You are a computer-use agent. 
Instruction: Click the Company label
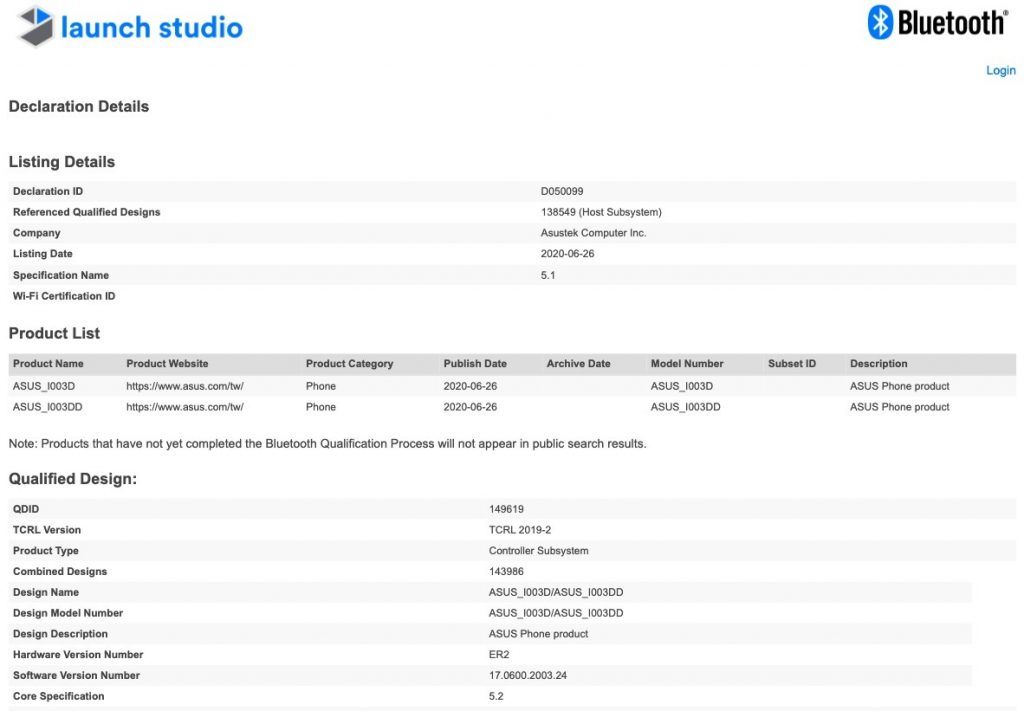37,233
